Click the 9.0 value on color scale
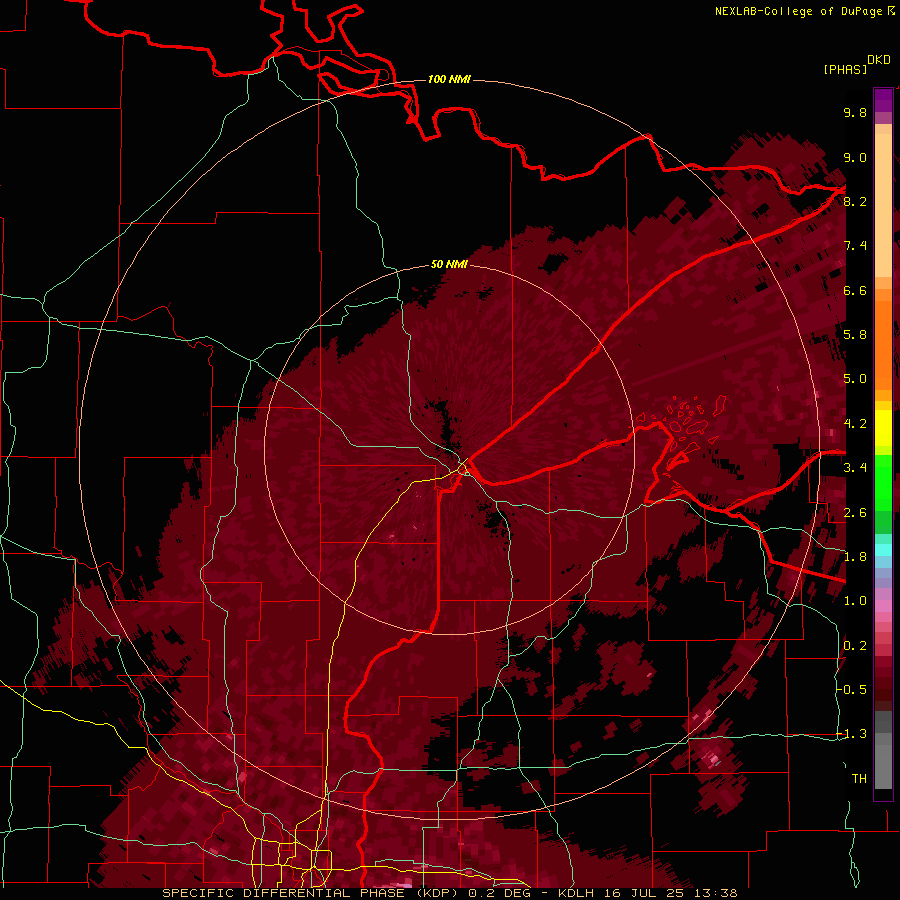 (x=855, y=157)
